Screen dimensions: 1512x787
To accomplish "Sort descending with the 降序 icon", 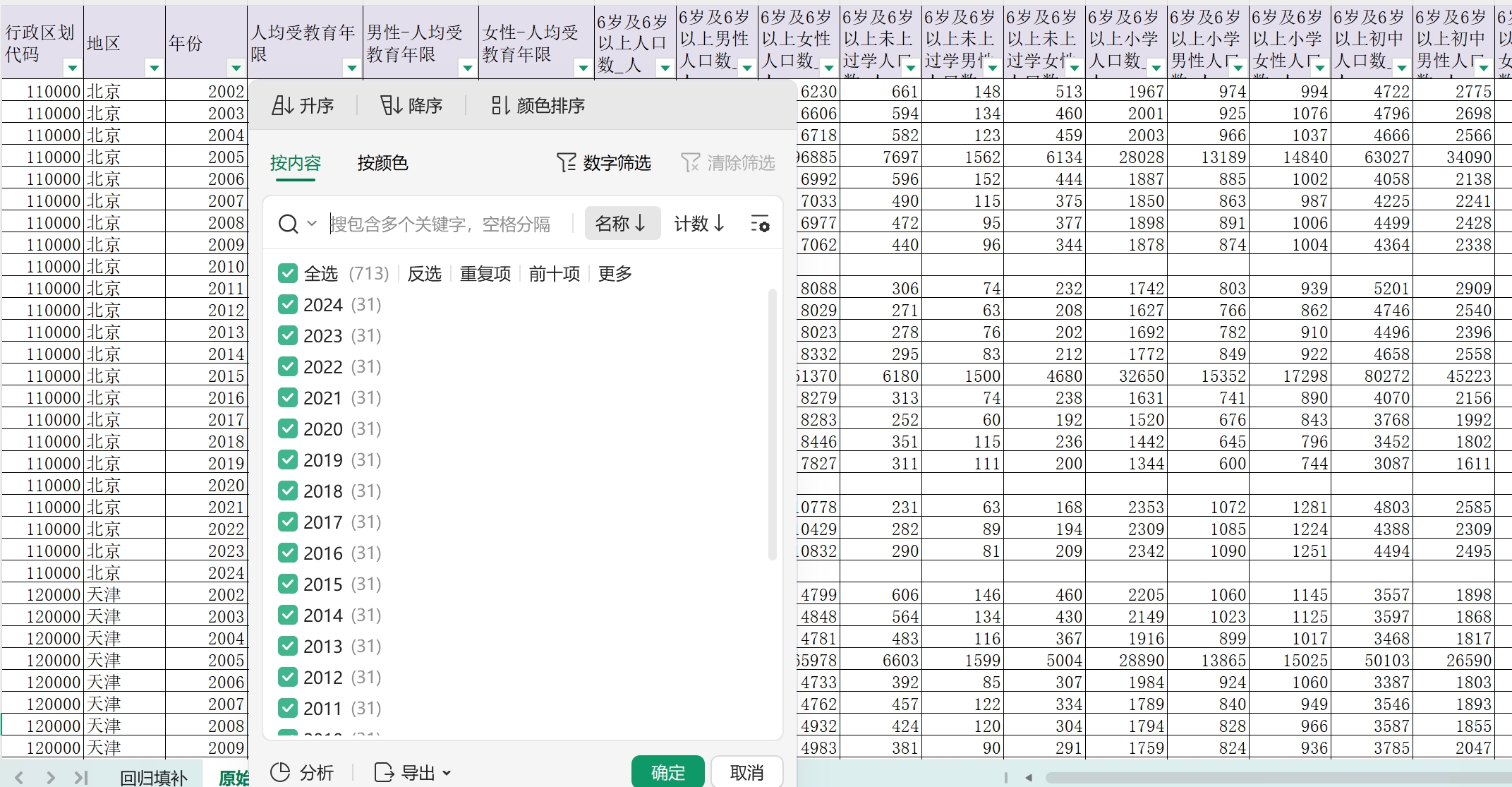I will coord(391,105).
